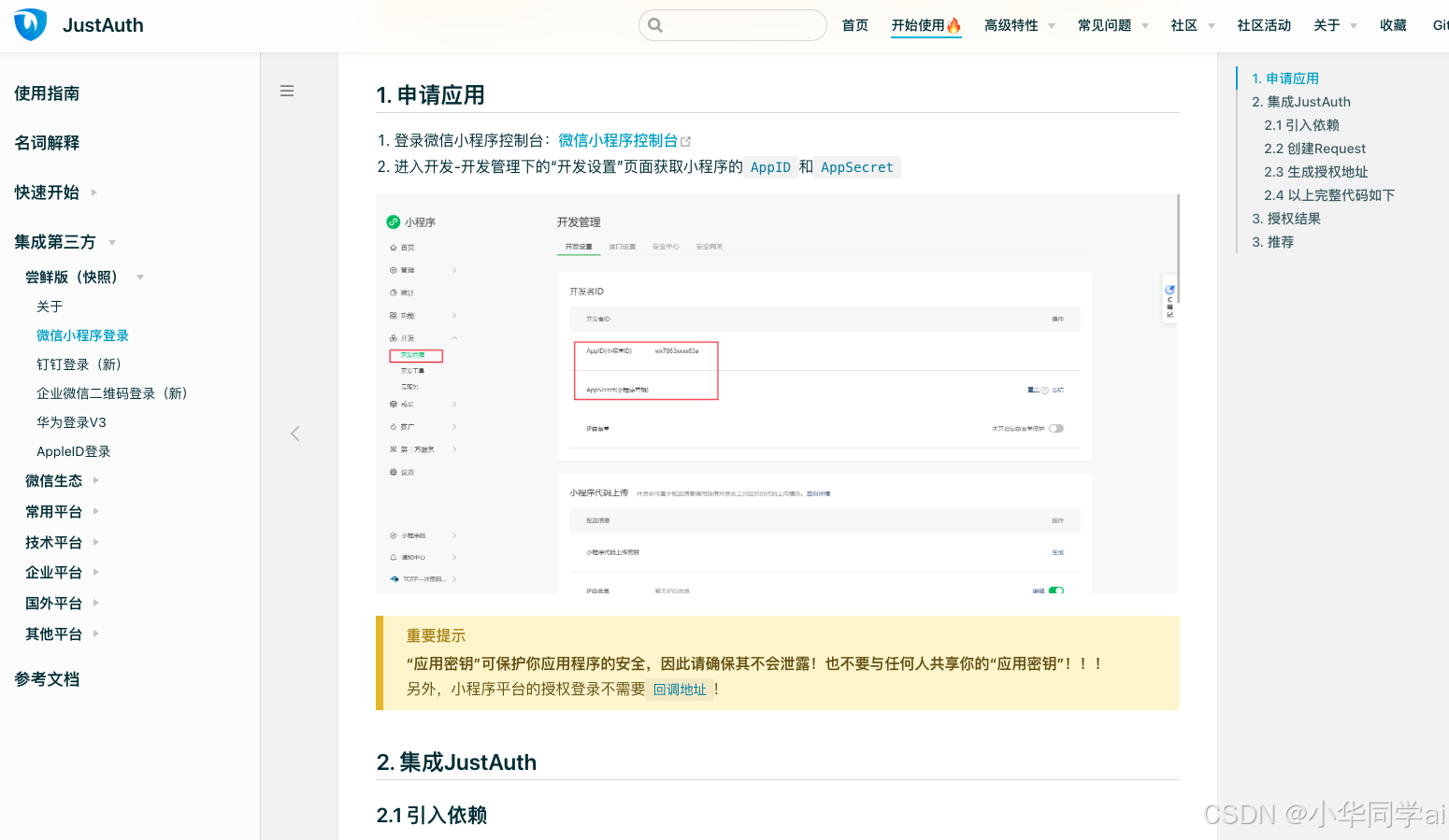Open the 社区活动 nav item

click(x=1264, y=25)
